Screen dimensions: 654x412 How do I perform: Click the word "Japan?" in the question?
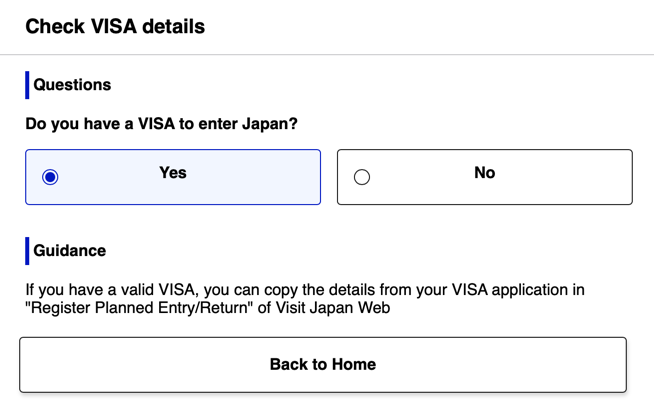pyautogui.click(x=269, y=124)
